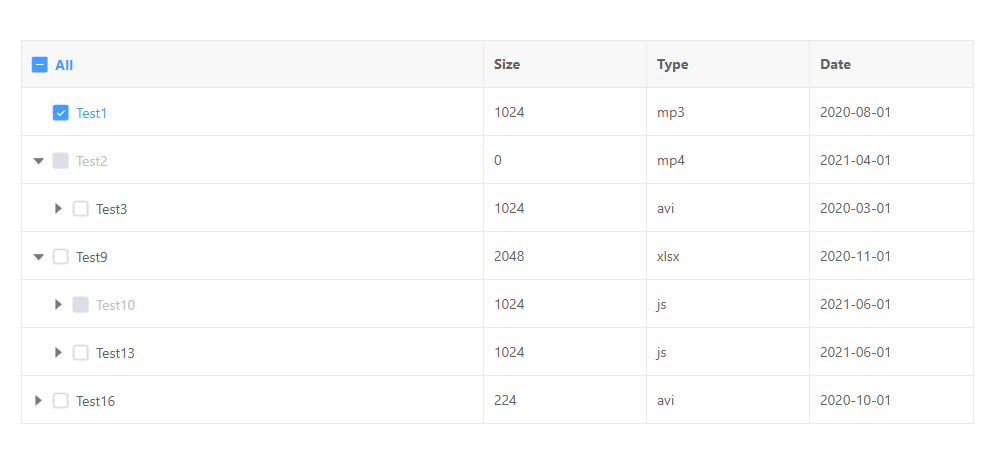Click the Type column header
This screenshot has height=449, width=988.
coord(672,65)
